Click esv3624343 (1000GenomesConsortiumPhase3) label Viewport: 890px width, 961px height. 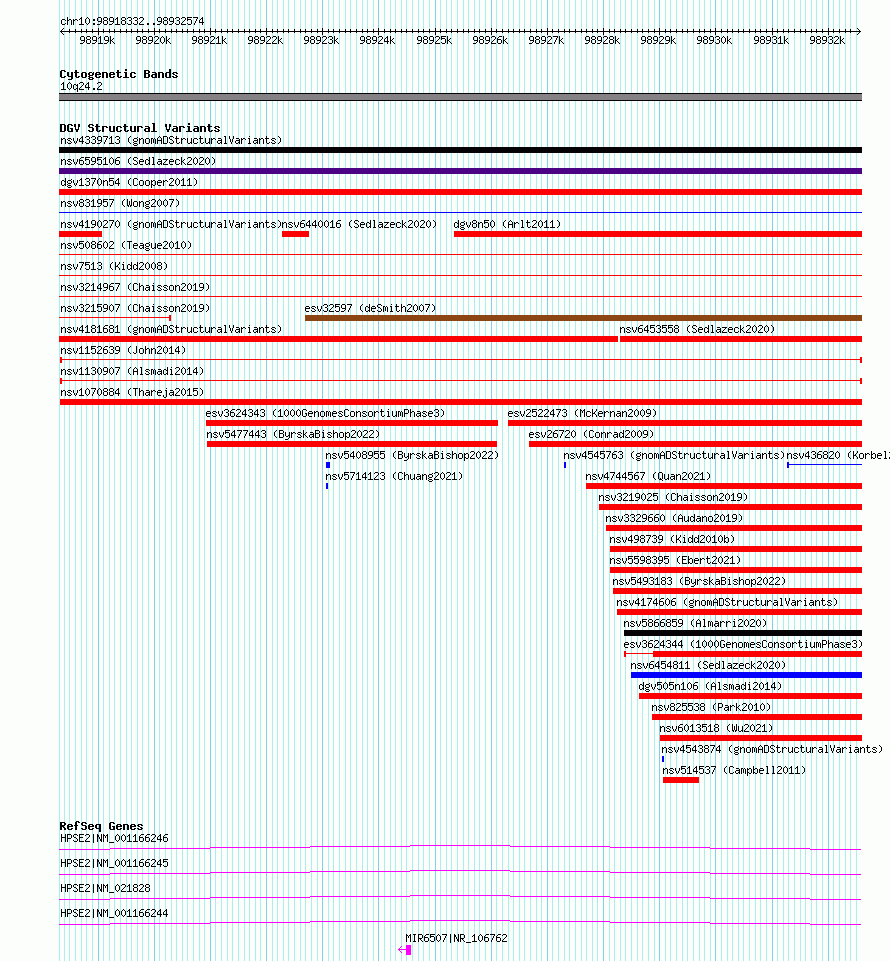[325, 413]
